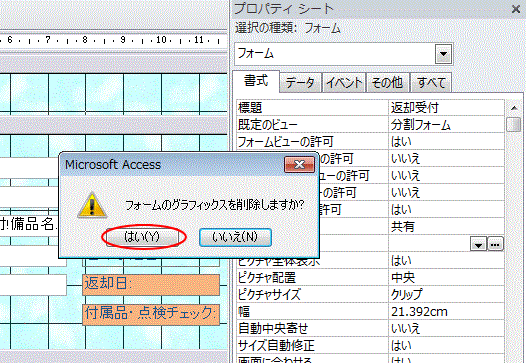Image resolution: width=526 pixels, height=363 pixels.
Task: Click the property sheet scrollbar thumb
Action: pos(514,124)
